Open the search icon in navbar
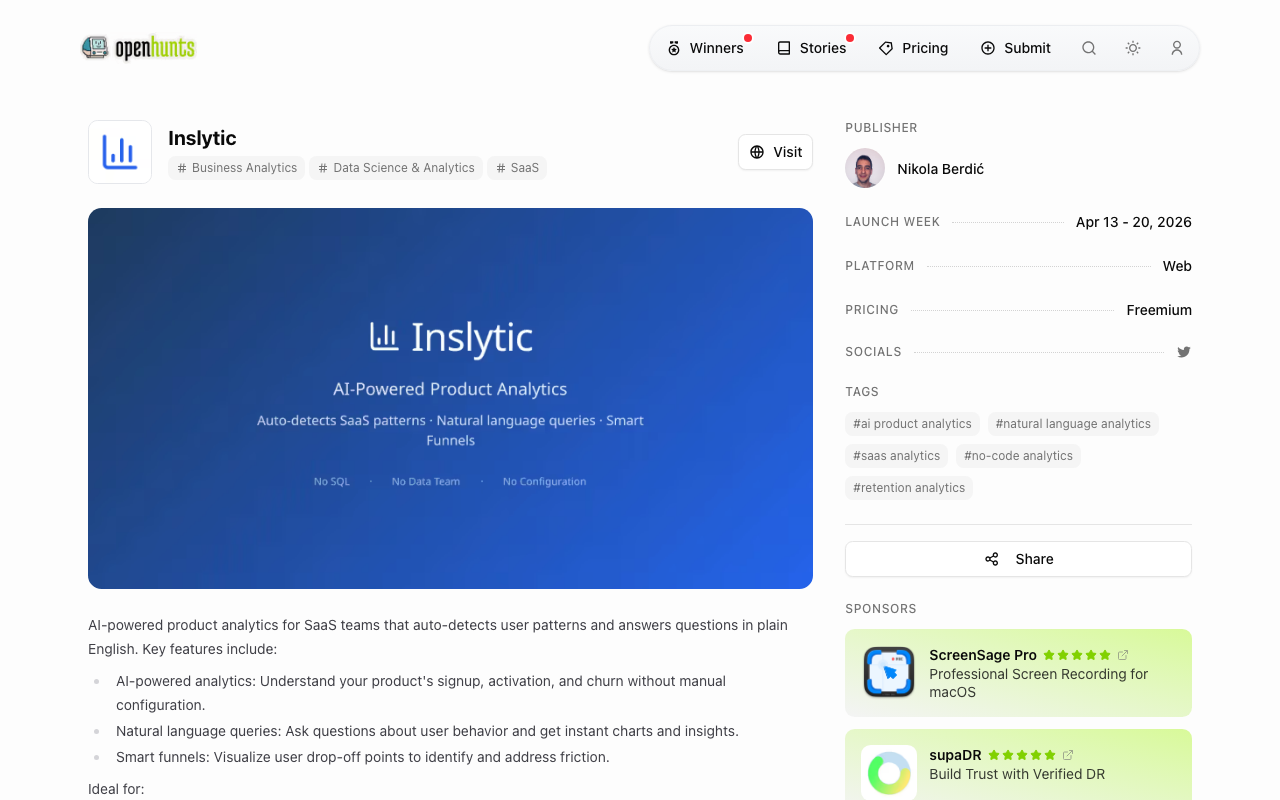This screenshot has height=800, width=1280. point(1089,48)
